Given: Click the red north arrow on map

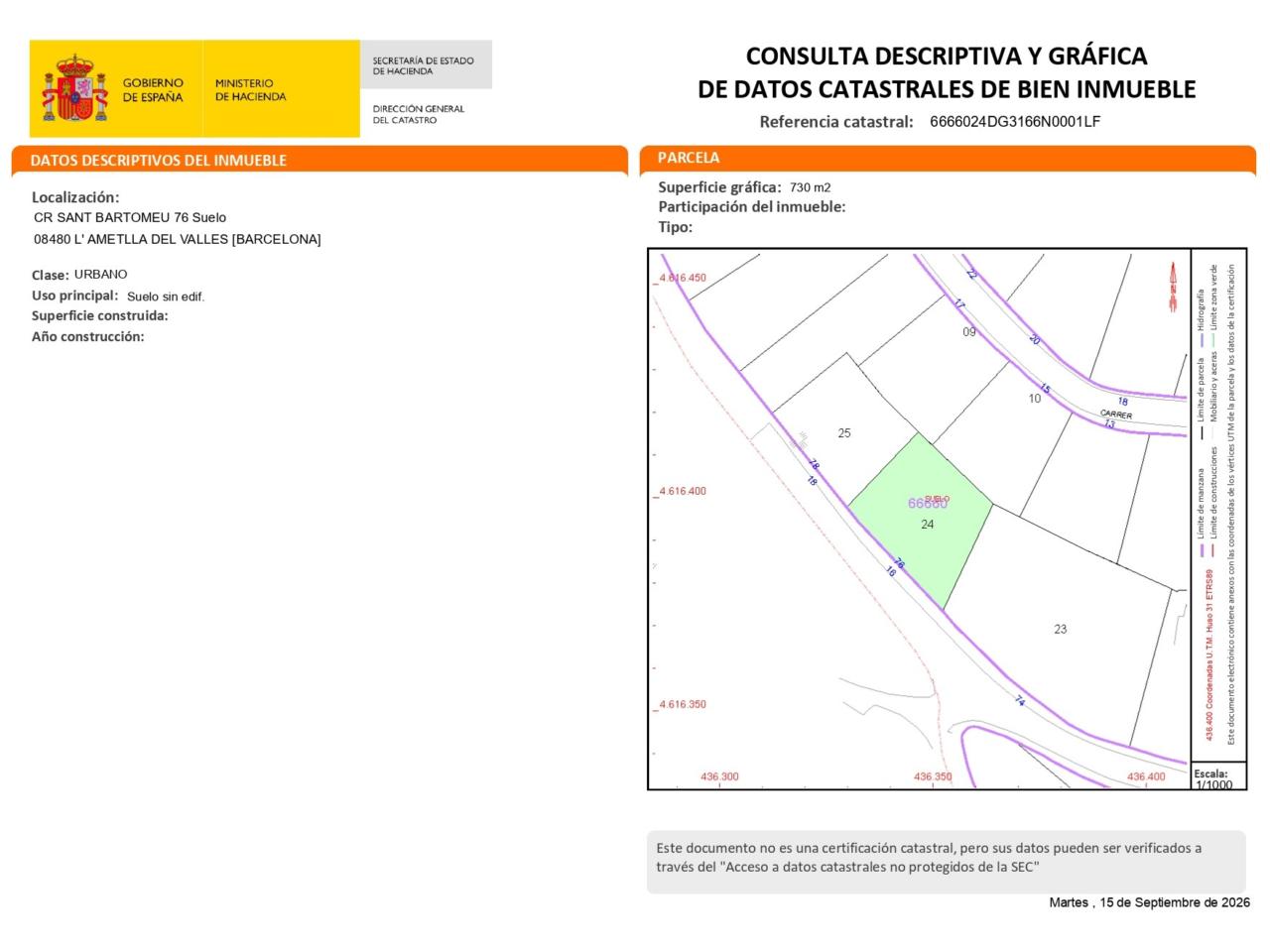Looking at the screenshot, I should (1173, 287).
